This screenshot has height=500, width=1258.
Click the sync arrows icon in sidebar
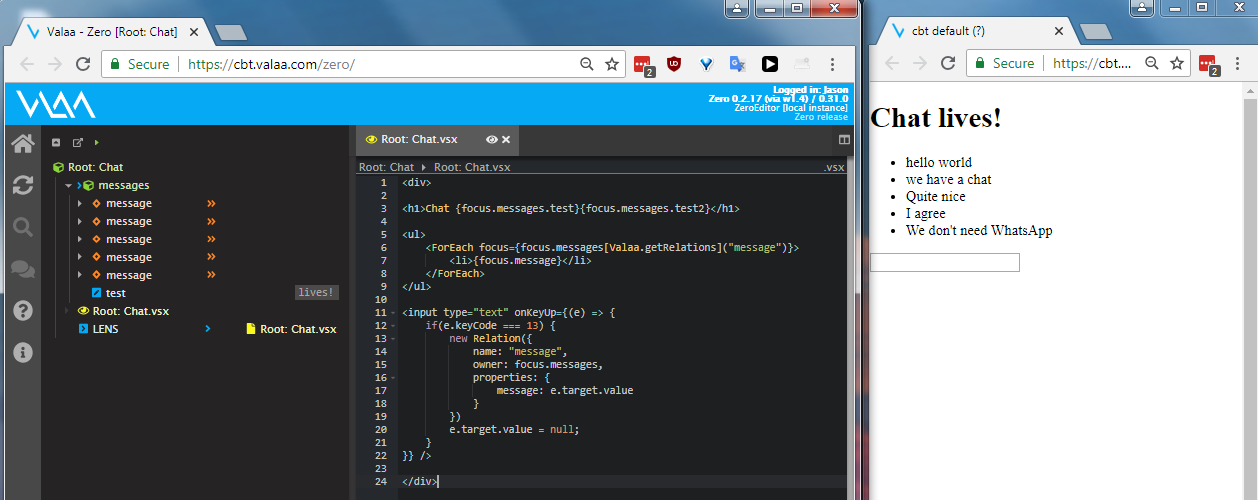tap(22, 185)
